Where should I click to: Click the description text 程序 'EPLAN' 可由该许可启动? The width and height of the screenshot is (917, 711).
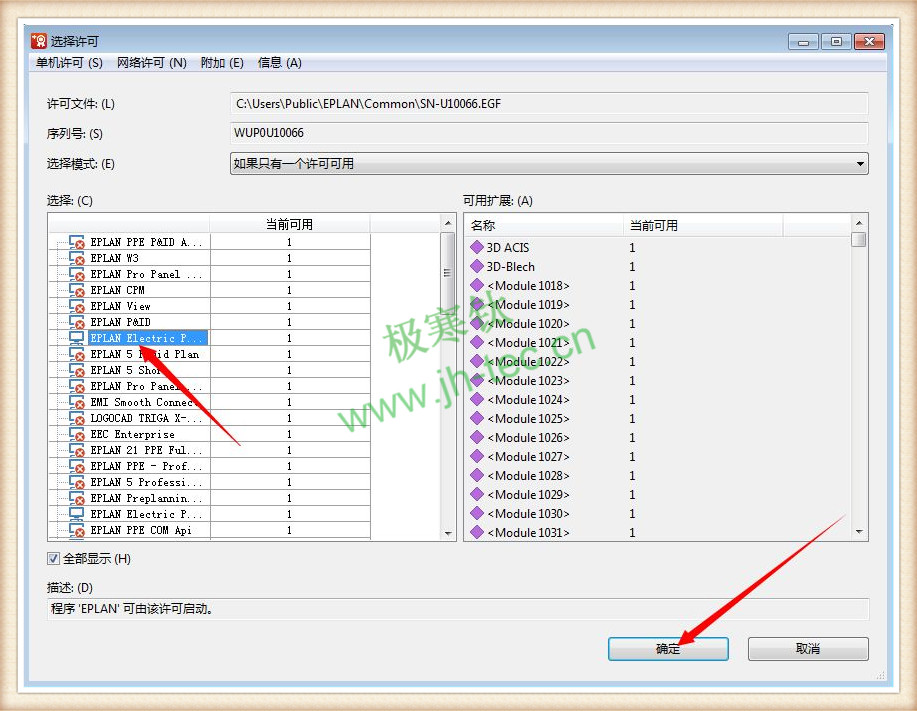click(132, 609)
